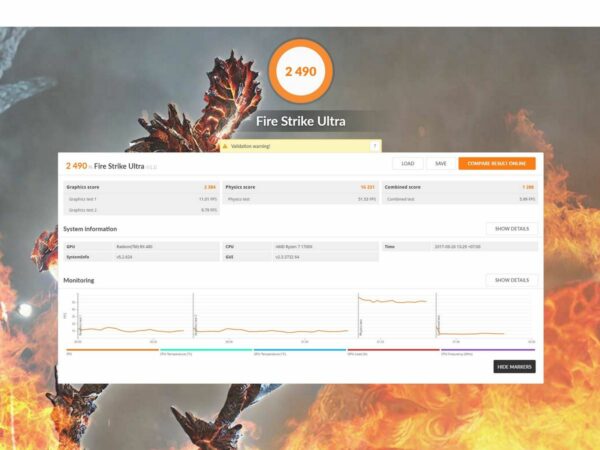Select the Graphics test 1 row

tap(141, 199)
